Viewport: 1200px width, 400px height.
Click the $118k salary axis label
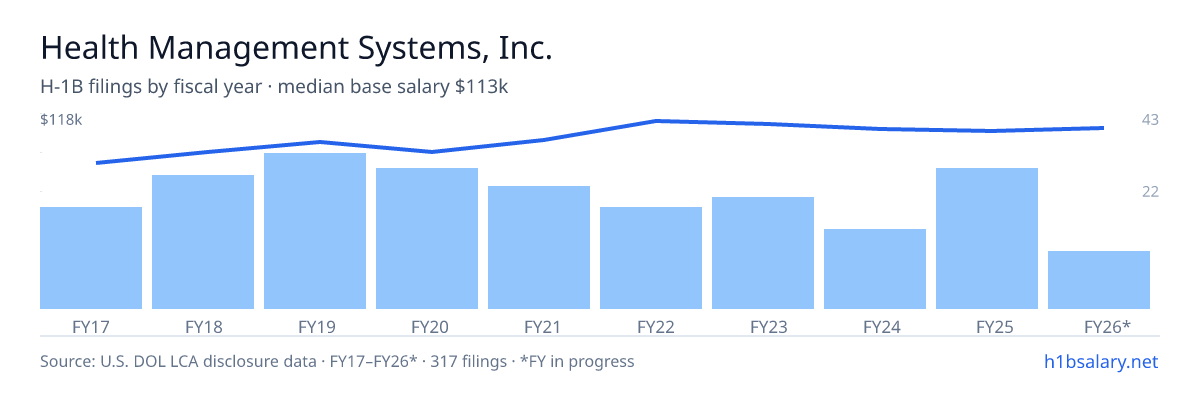click(x=61, y=120)
